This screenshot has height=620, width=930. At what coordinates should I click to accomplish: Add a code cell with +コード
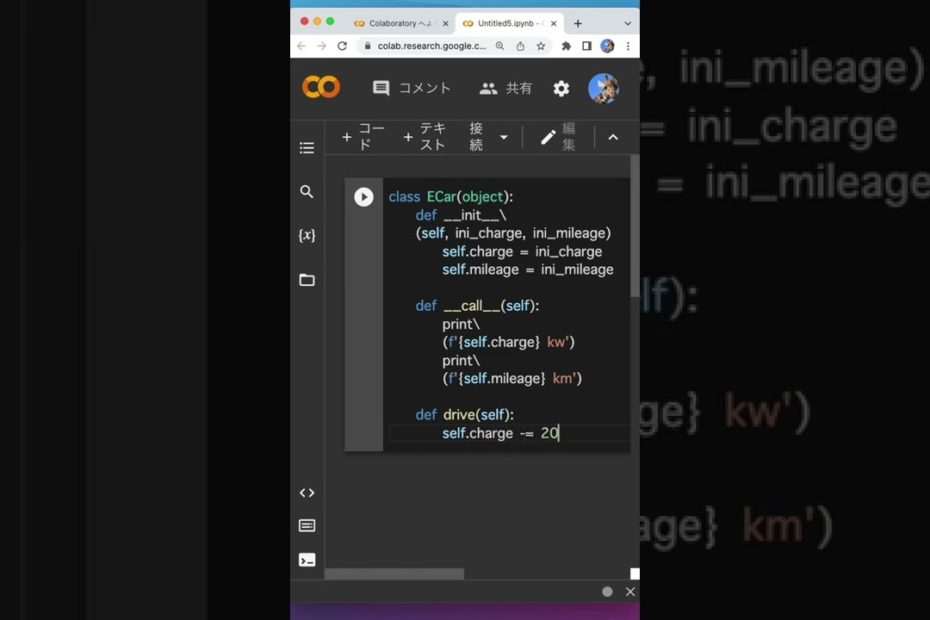tap(363, 138)
